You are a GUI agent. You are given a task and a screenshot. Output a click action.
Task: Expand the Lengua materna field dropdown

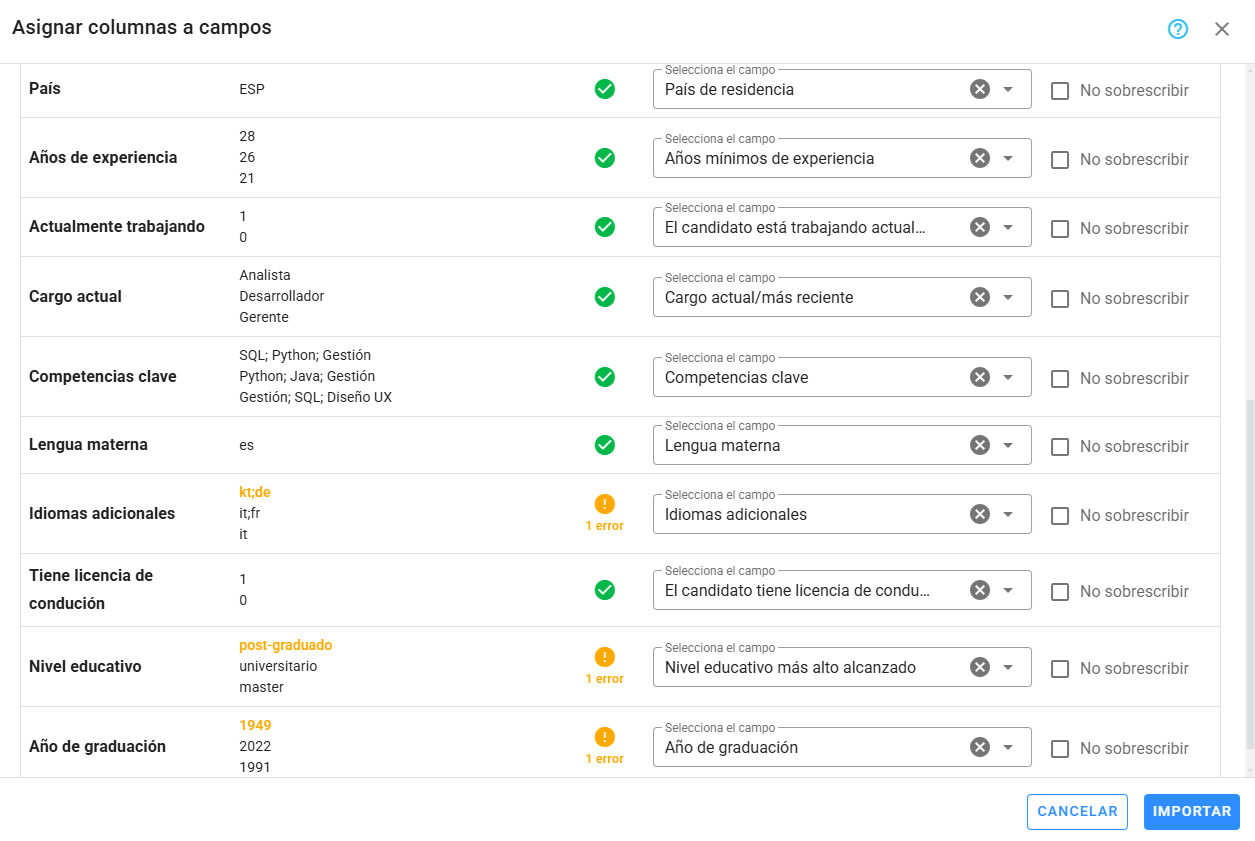(x=1008, y=445)
